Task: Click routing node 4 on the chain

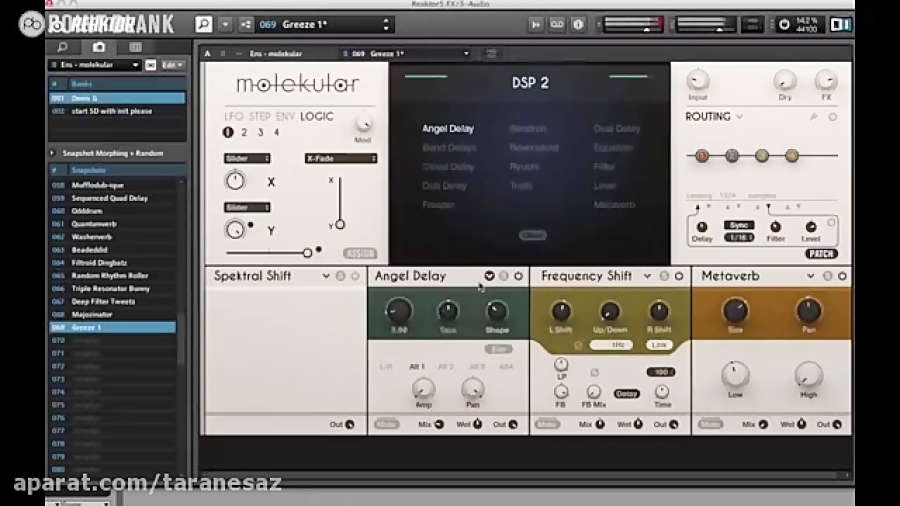Action: click(792, 155)
